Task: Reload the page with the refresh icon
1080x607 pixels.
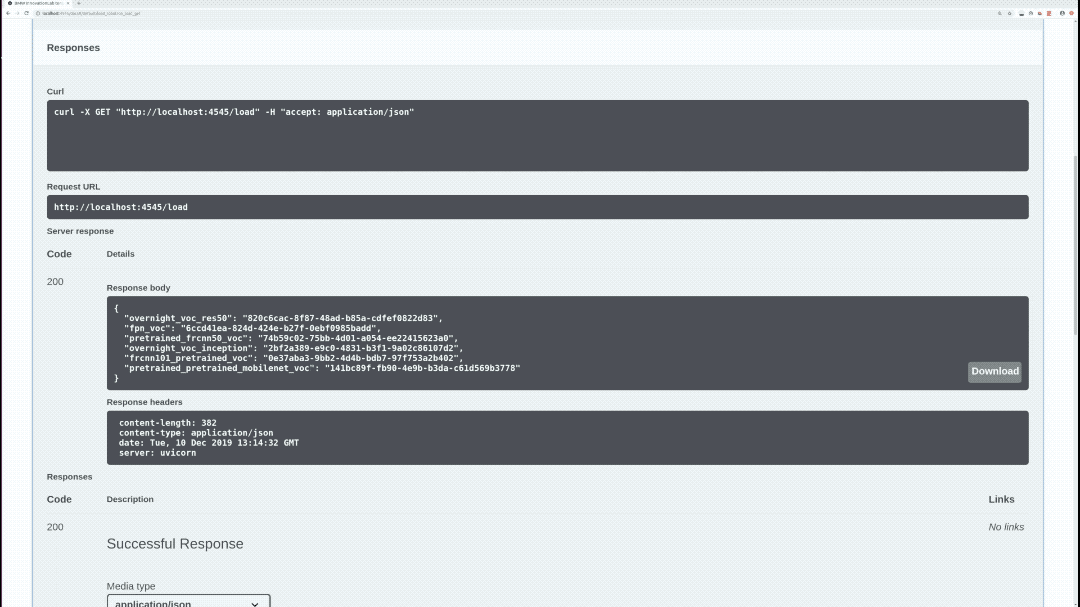Action: 26,13
